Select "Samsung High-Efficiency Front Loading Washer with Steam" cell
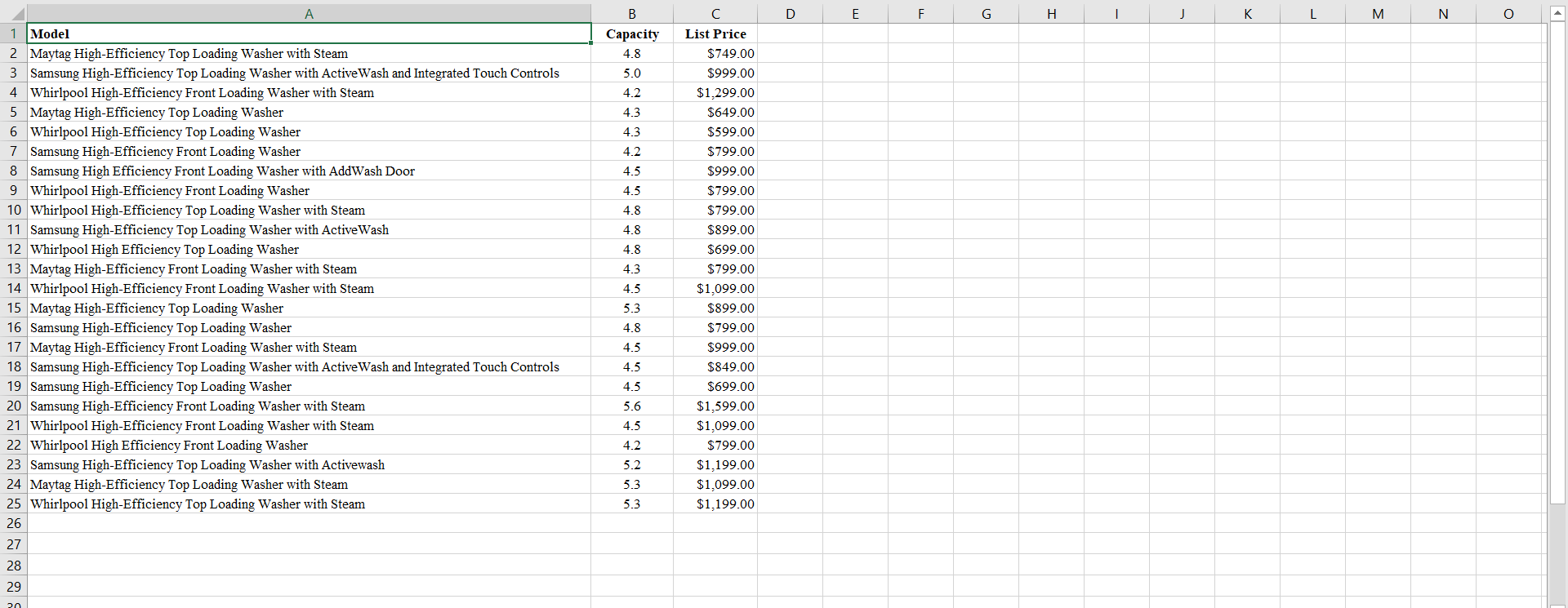Screen dimensions: 1568x608 coord(309,406)
